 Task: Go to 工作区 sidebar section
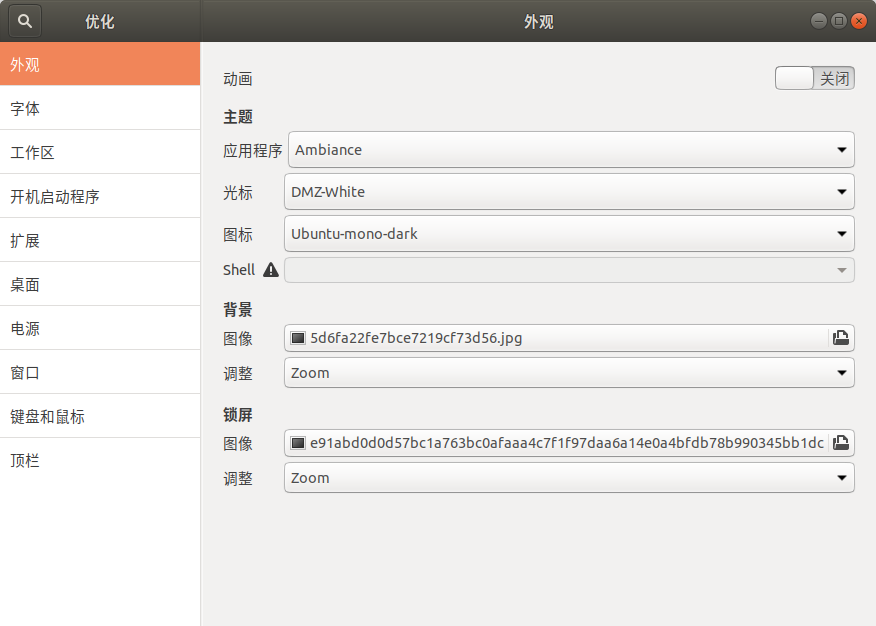pos(100,152)
